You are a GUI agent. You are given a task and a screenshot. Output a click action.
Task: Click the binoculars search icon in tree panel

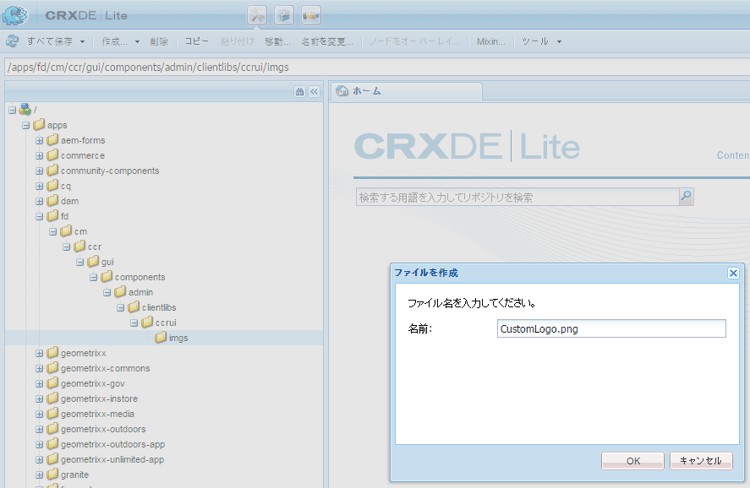pyautogui.click(x=300, y=91)
